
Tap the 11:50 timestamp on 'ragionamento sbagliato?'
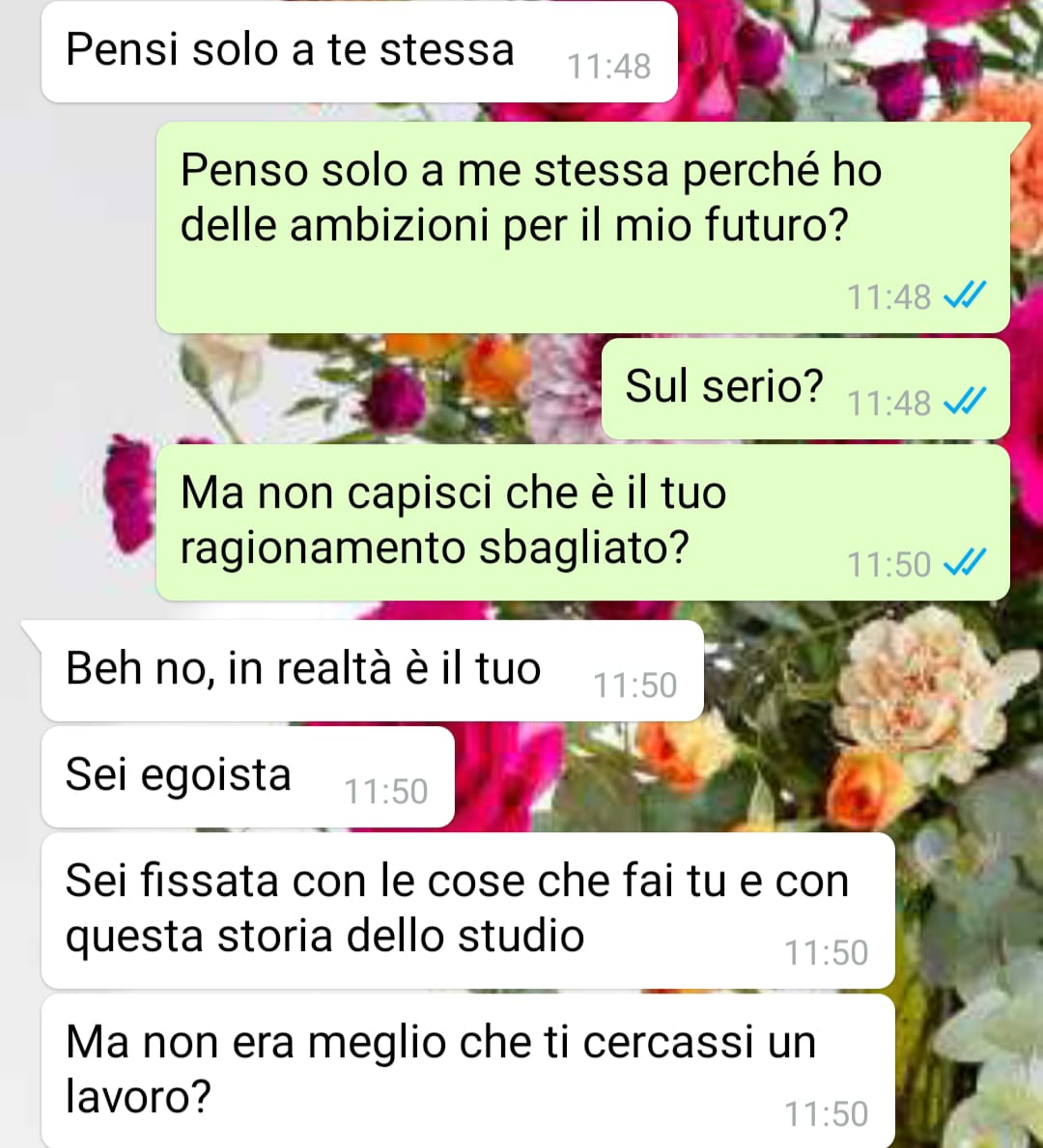point(888,564)
